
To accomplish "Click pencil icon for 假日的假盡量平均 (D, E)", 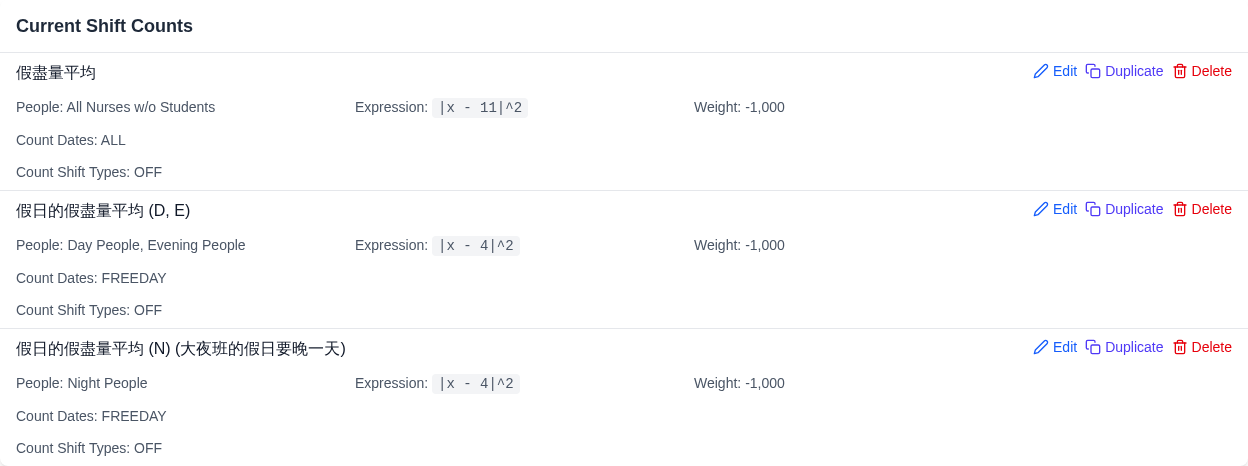I will (1041, 209).
